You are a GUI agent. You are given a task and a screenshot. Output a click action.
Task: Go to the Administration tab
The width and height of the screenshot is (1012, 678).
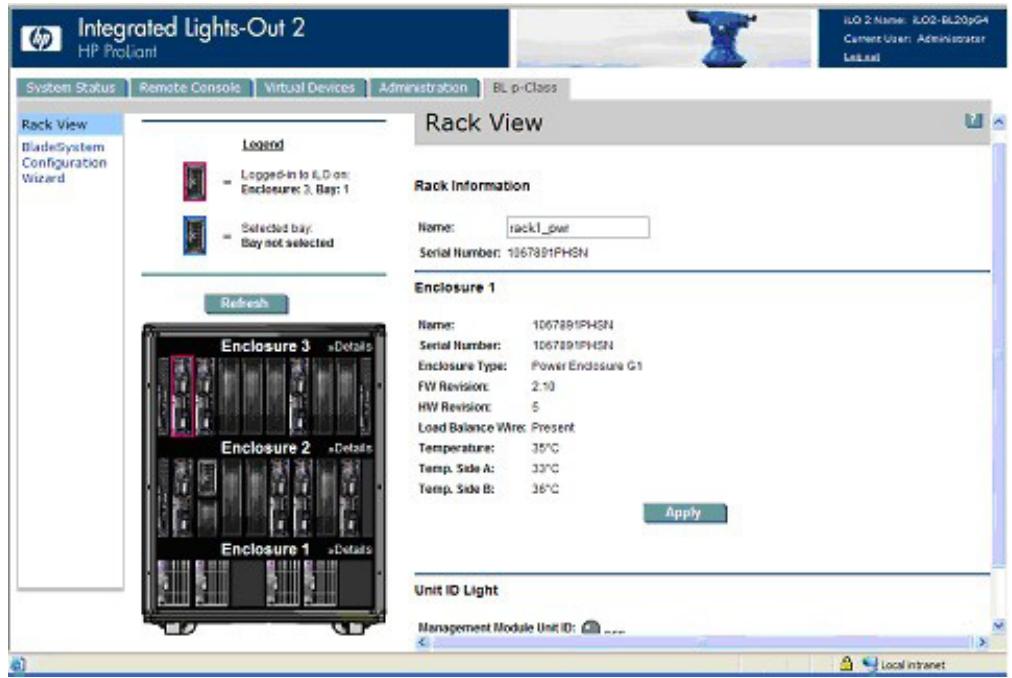tap(423, 88)
